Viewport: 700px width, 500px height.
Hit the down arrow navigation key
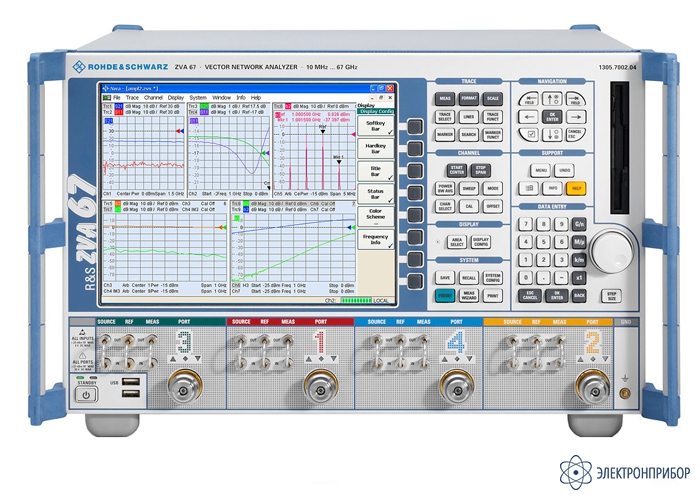(552, 134)
